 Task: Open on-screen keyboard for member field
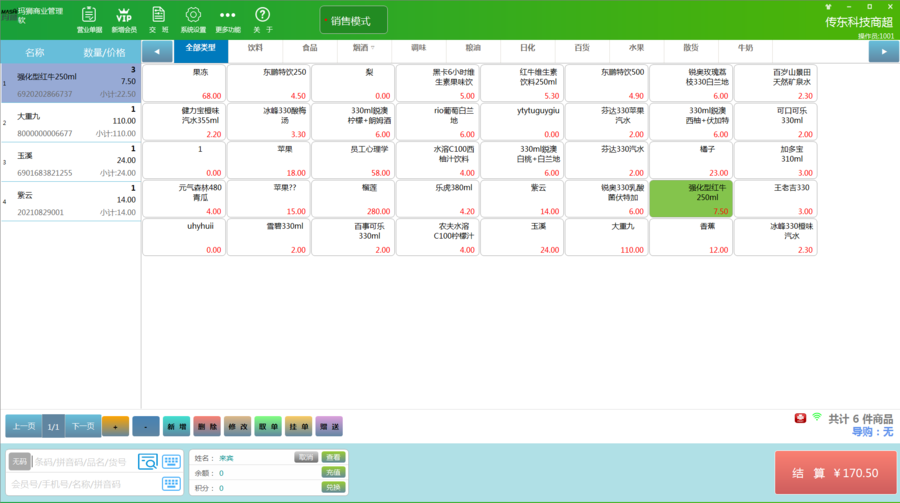tap(171, 483)
